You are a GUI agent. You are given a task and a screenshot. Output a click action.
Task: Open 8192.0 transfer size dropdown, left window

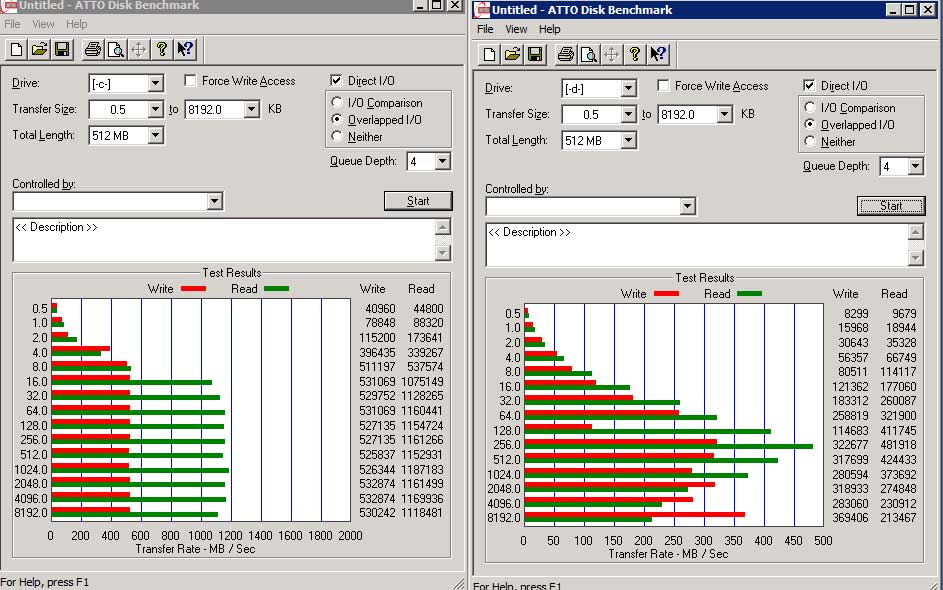point(251,109)
